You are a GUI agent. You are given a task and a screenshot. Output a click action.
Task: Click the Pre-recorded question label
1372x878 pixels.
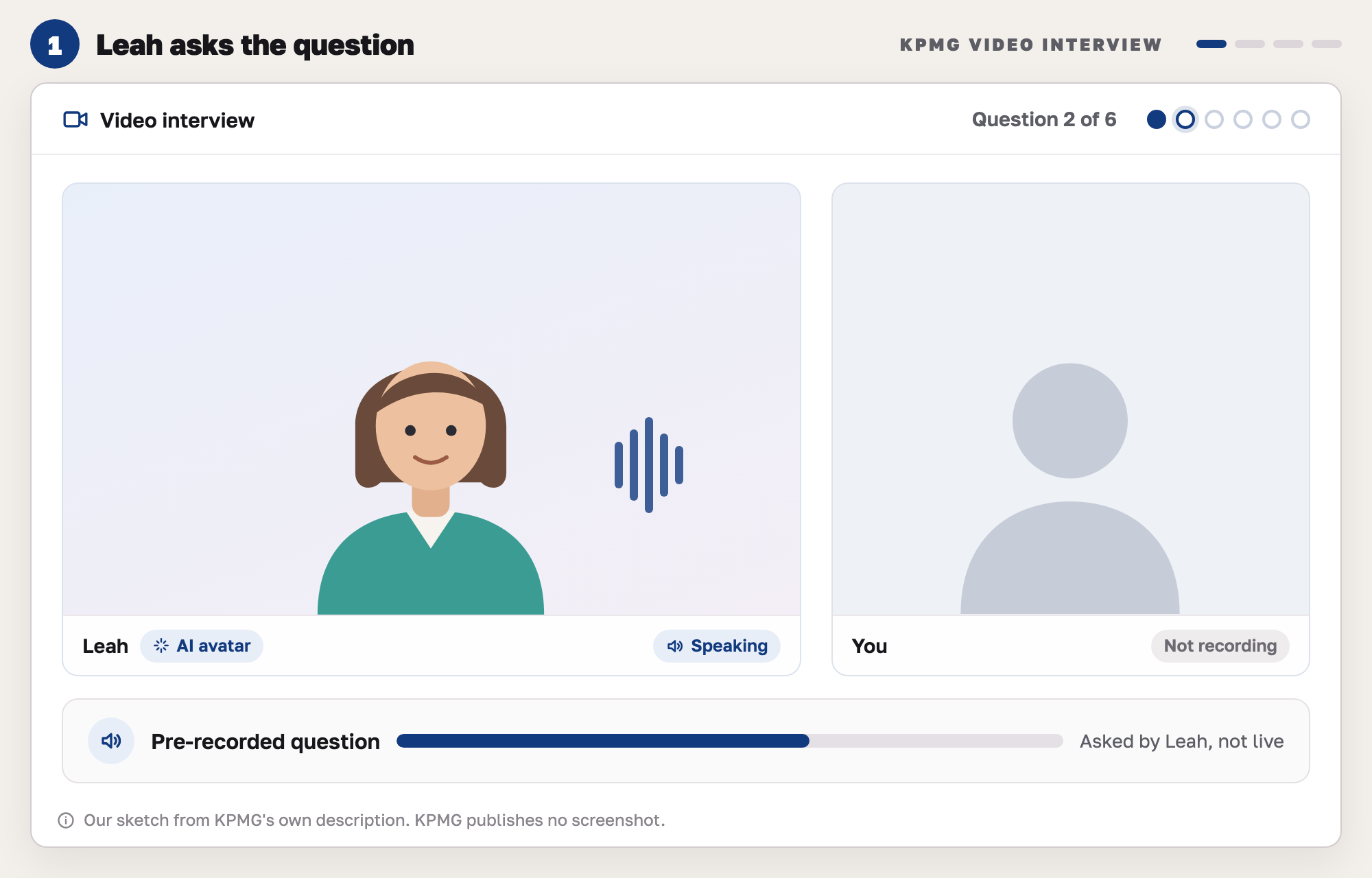point(265,741)
